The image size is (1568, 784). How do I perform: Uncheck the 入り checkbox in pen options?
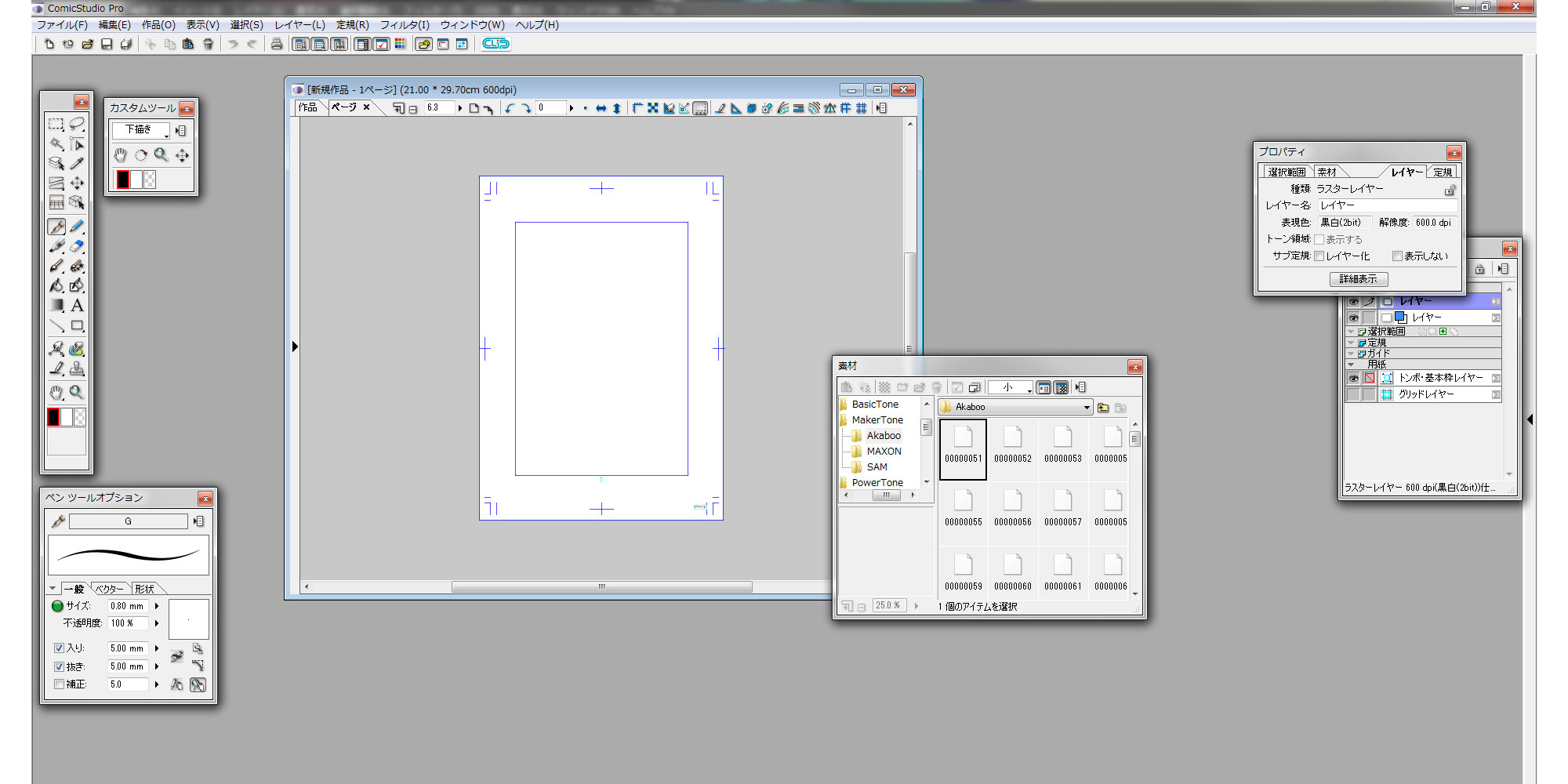[x=59, y=648]
